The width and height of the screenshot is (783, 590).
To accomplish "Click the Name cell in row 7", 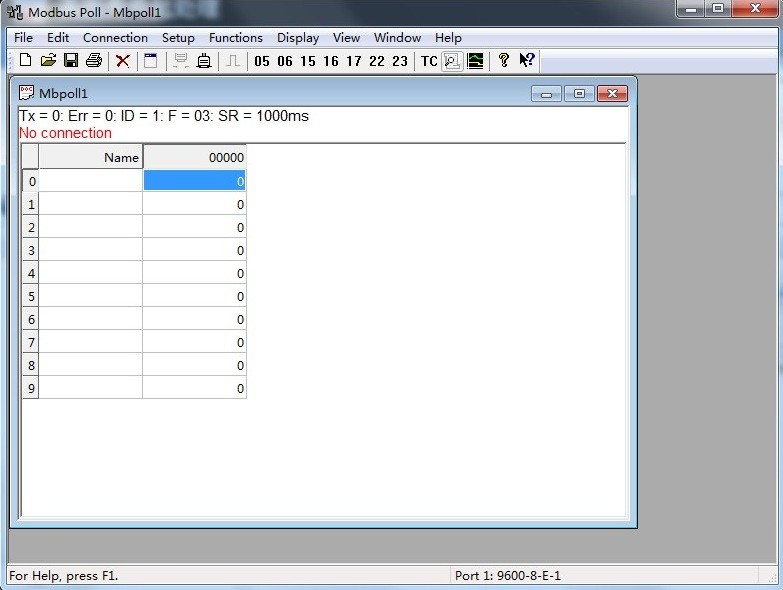I will [x=91, y=342].
